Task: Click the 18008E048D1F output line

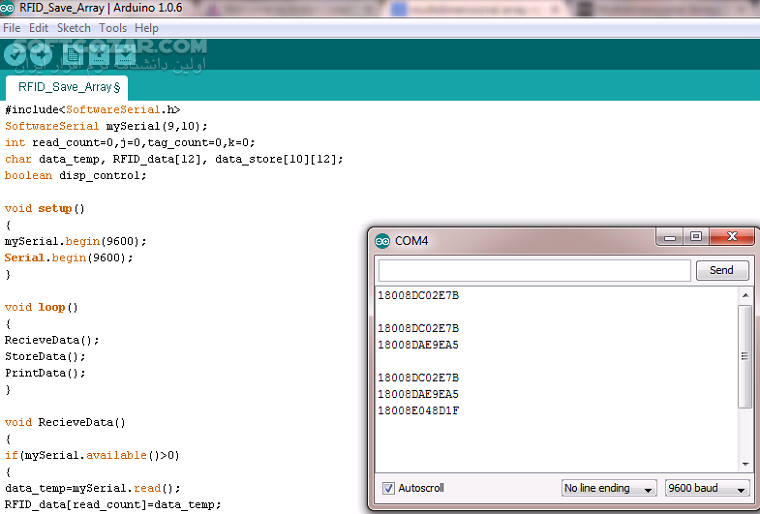Action: click(x=418, y=411)
